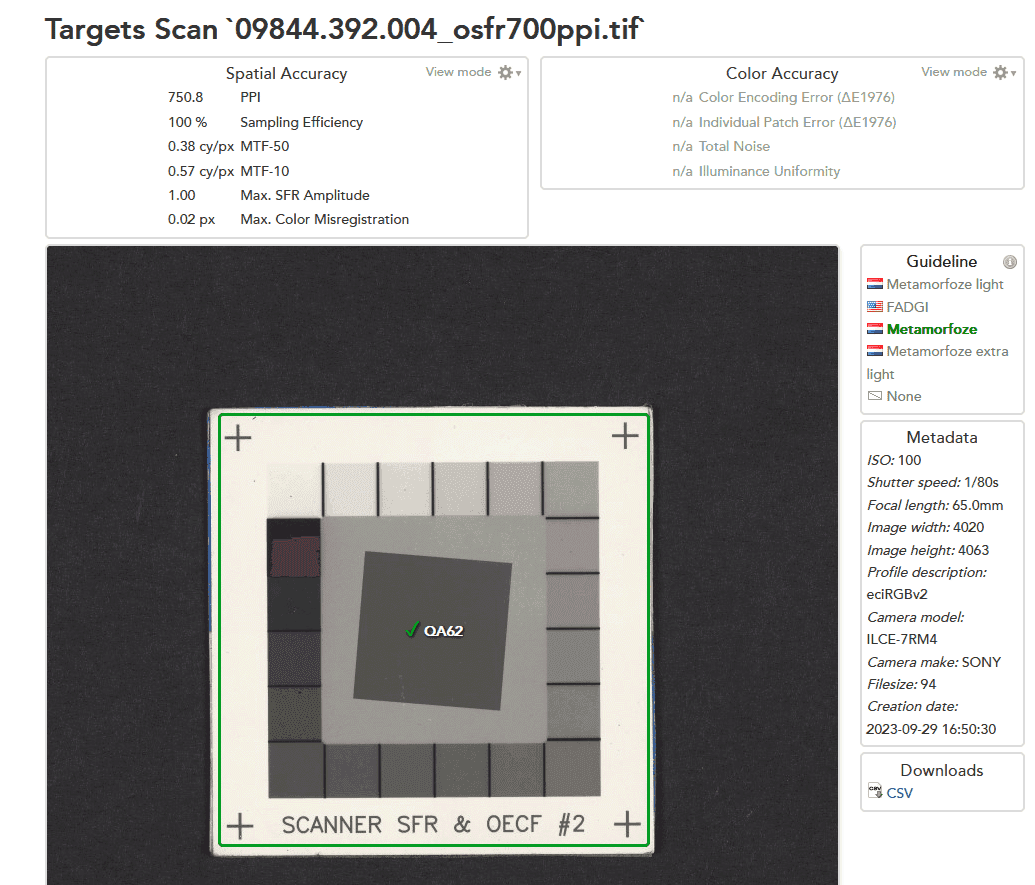Click the None guideline empty icon
Screen dimensions: 1035x885
[x=875, y=396]
